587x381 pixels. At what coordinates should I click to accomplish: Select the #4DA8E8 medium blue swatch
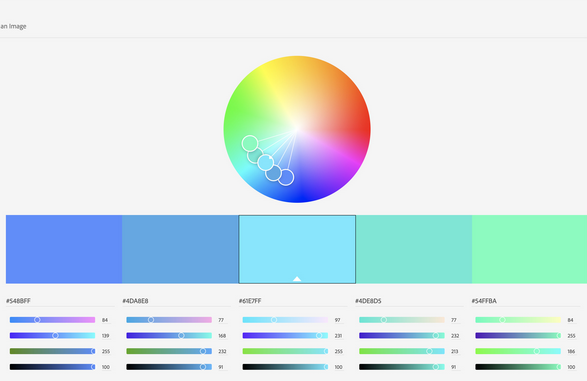(180, 249)
